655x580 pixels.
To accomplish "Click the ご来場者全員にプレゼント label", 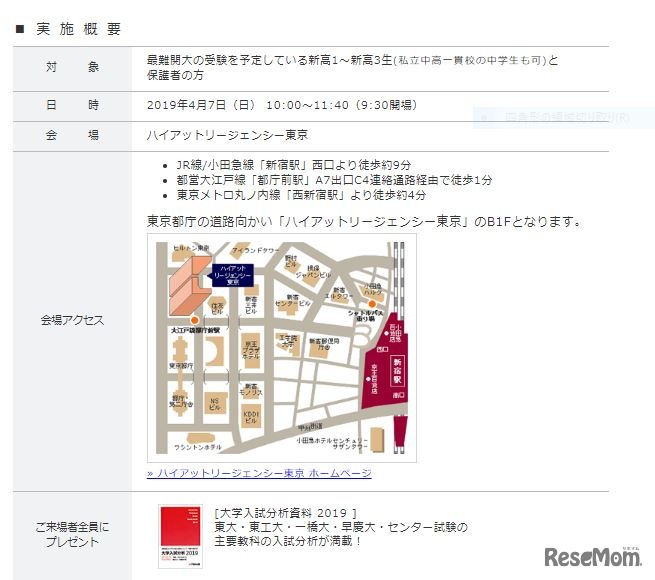I will 72,534.
